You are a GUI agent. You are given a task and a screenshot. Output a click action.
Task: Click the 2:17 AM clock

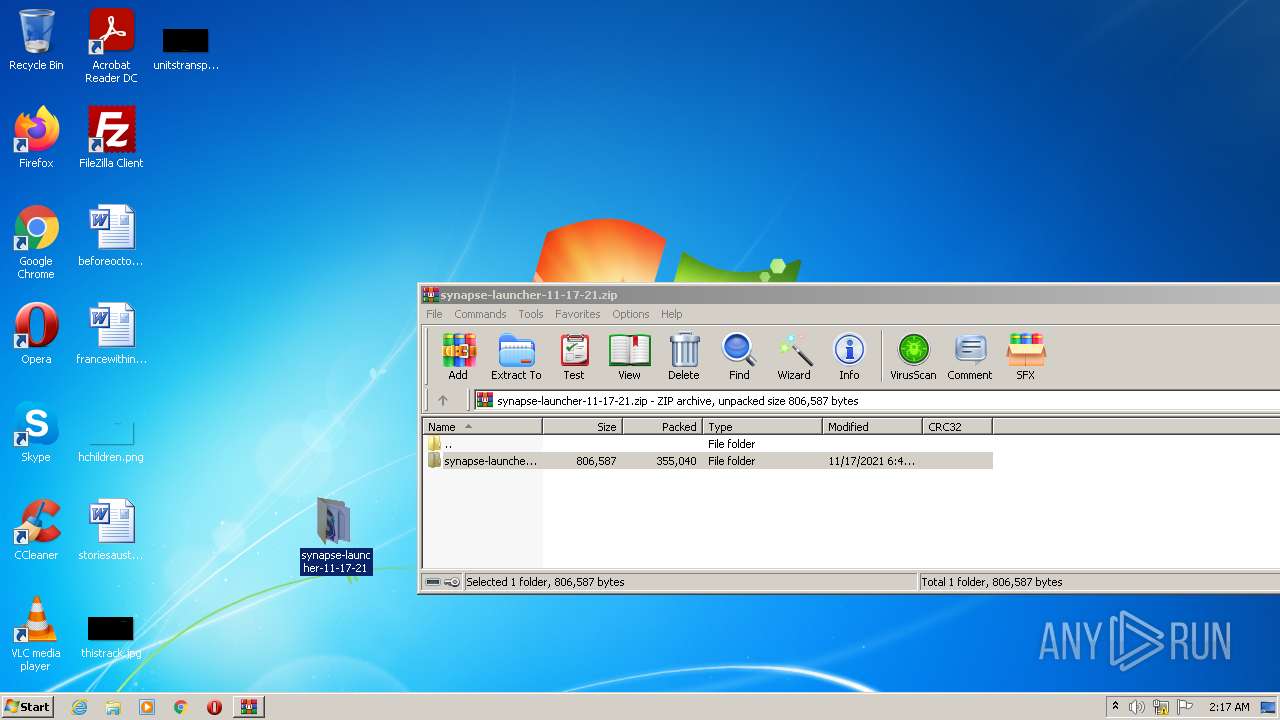(x=1229, y=707)
